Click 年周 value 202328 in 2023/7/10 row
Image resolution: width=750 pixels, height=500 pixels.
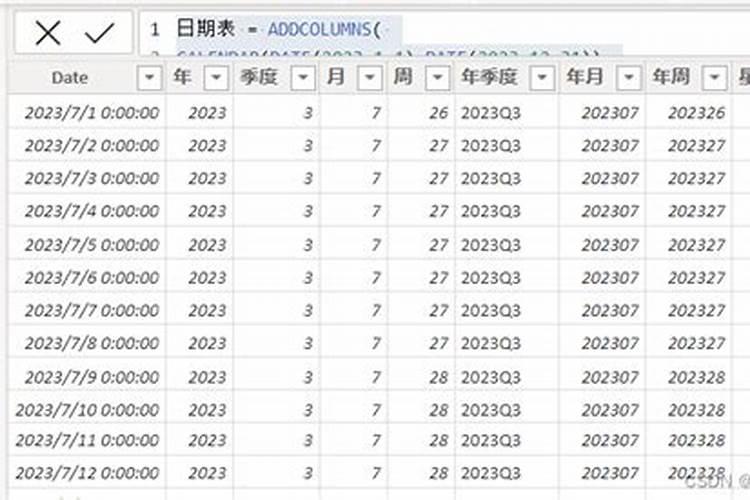[x=697, y=410]
